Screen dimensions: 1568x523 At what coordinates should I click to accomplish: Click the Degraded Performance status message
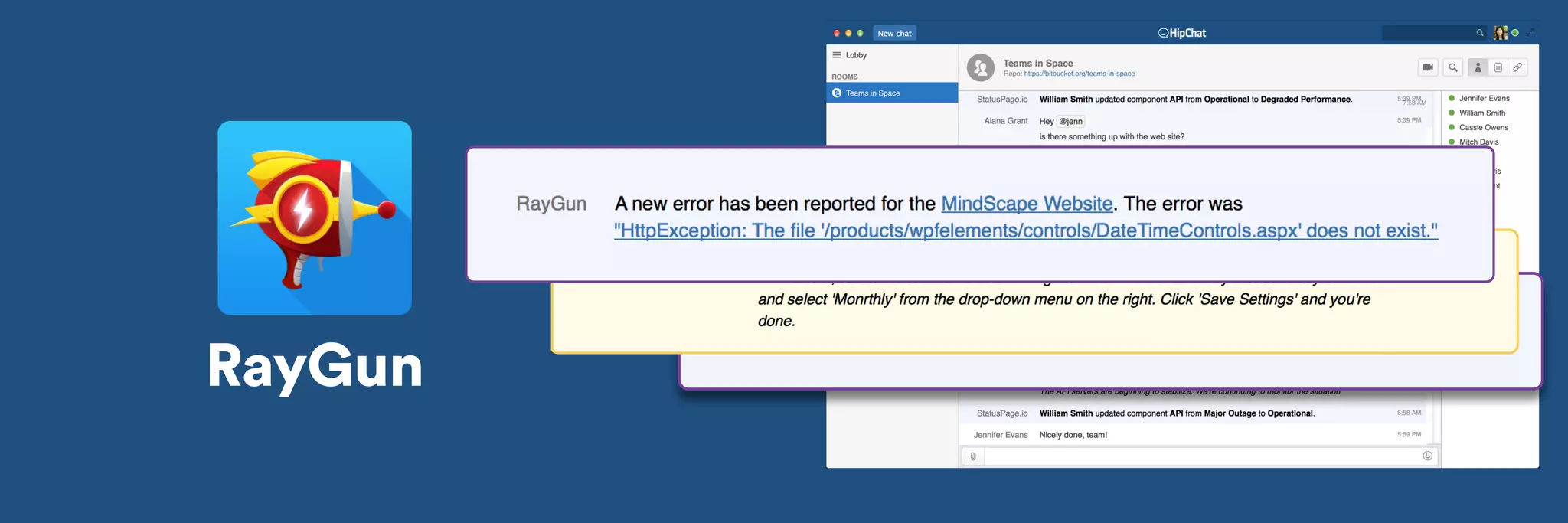(x=1195, y=100)
